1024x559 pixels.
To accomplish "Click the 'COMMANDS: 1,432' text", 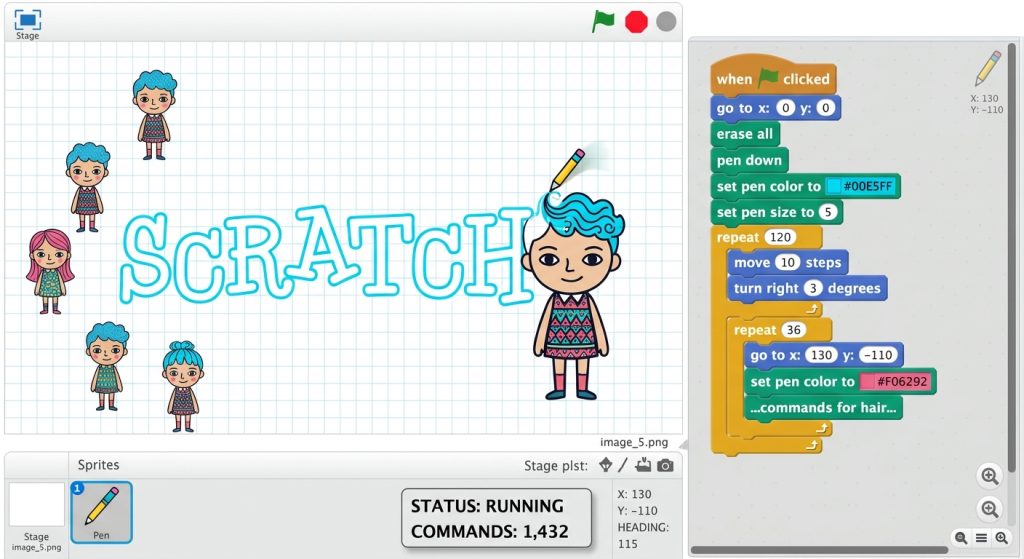I will pyautogui.click(x=490, y=532).
